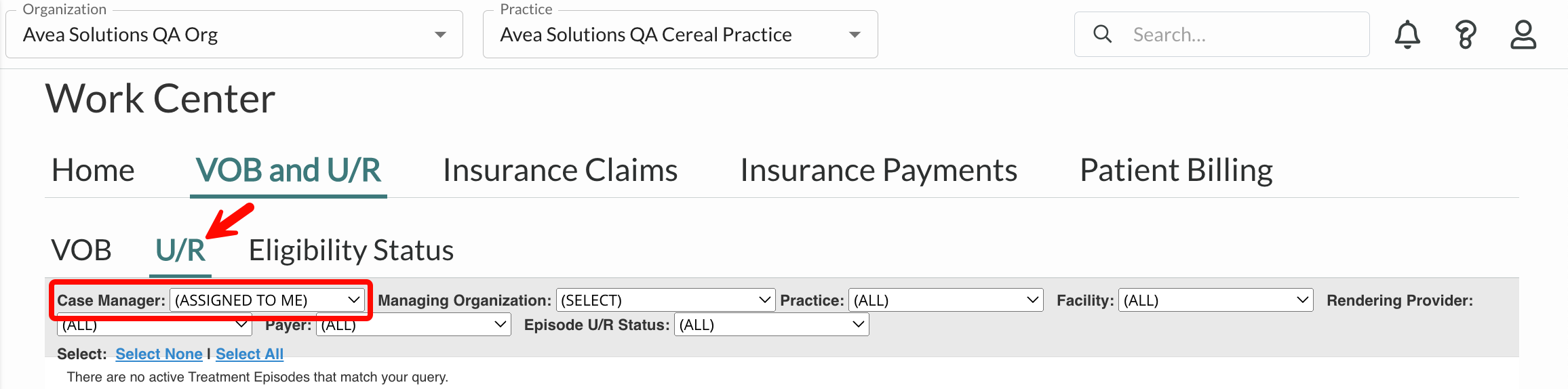
Task: Expand the Practice selector at top
Action: 680,34
